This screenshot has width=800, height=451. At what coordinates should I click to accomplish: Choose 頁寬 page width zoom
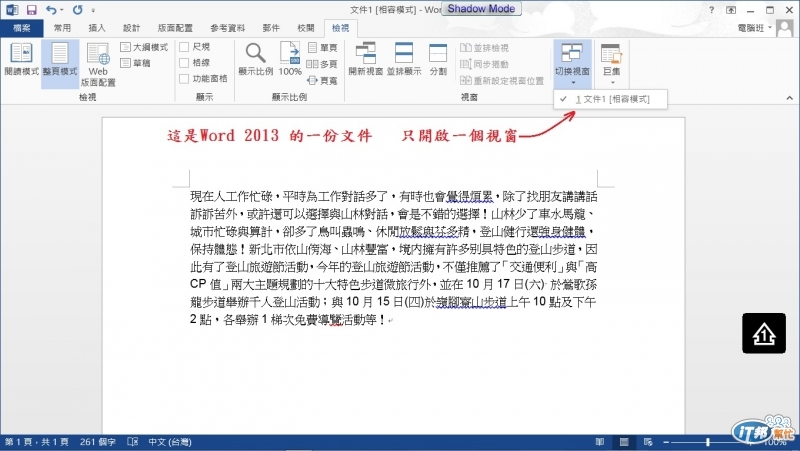pos(322,80)
